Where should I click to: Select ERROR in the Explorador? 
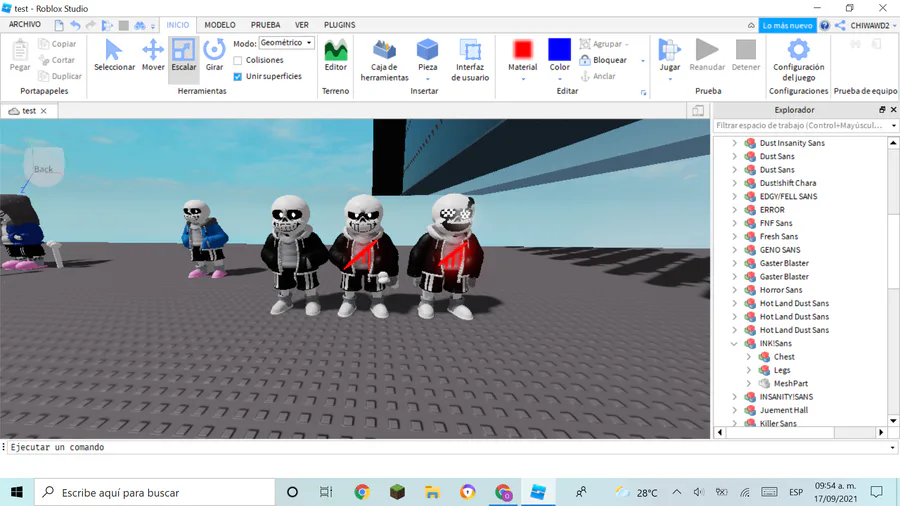(772, 209)
